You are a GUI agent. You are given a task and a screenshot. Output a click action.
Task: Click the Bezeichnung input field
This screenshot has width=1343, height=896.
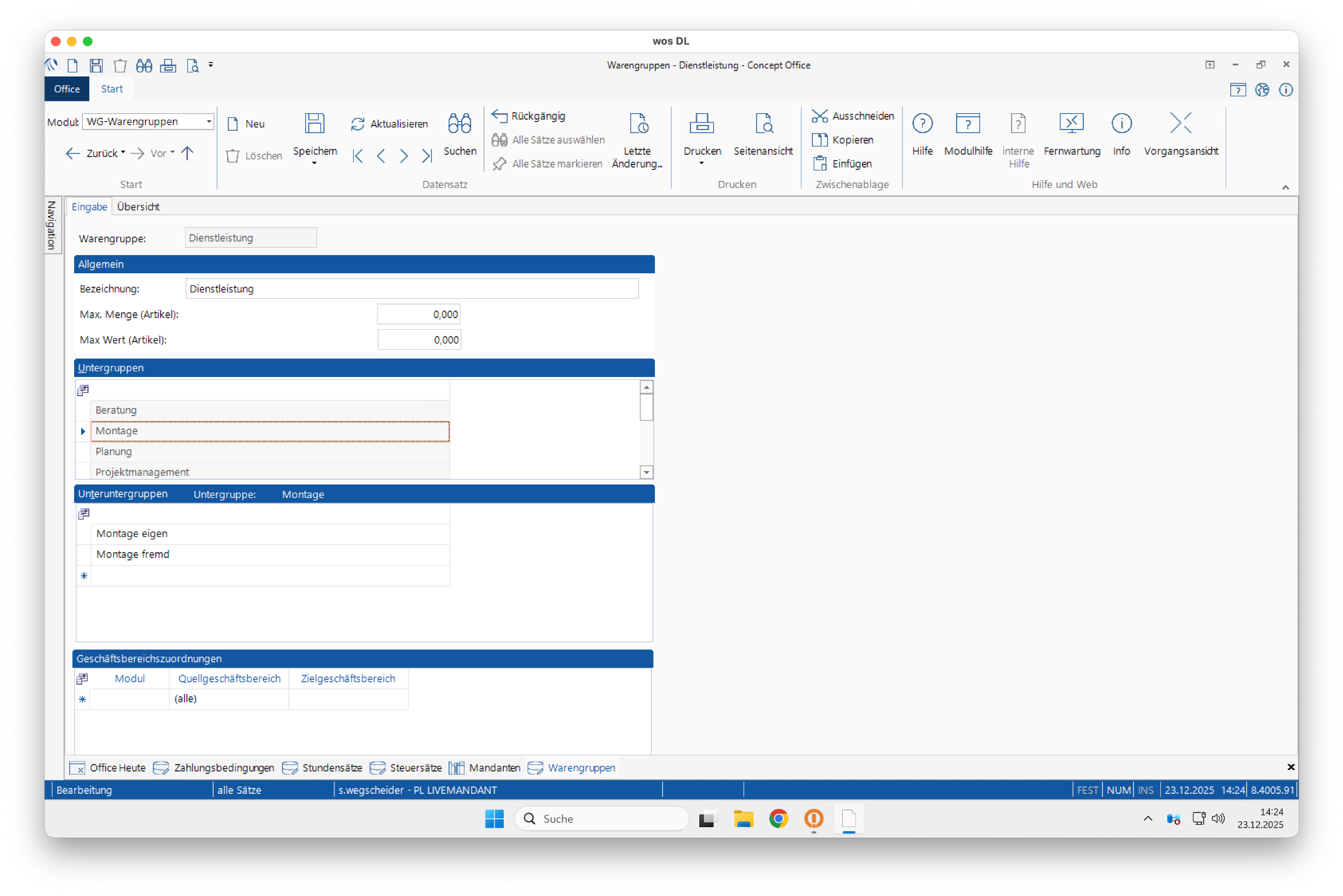tap(411, 289)
